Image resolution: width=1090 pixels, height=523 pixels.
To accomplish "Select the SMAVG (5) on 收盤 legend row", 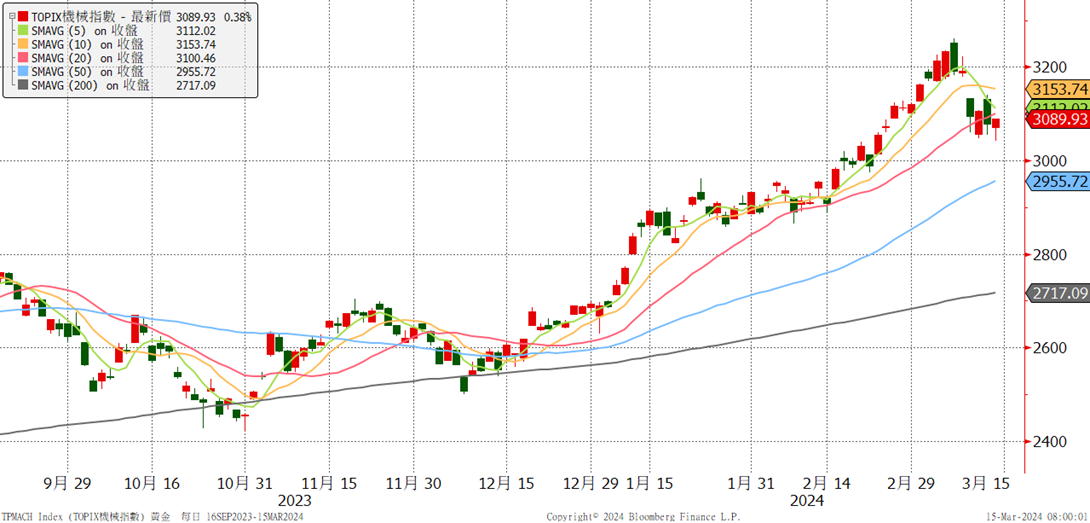I will click(84, 30).
